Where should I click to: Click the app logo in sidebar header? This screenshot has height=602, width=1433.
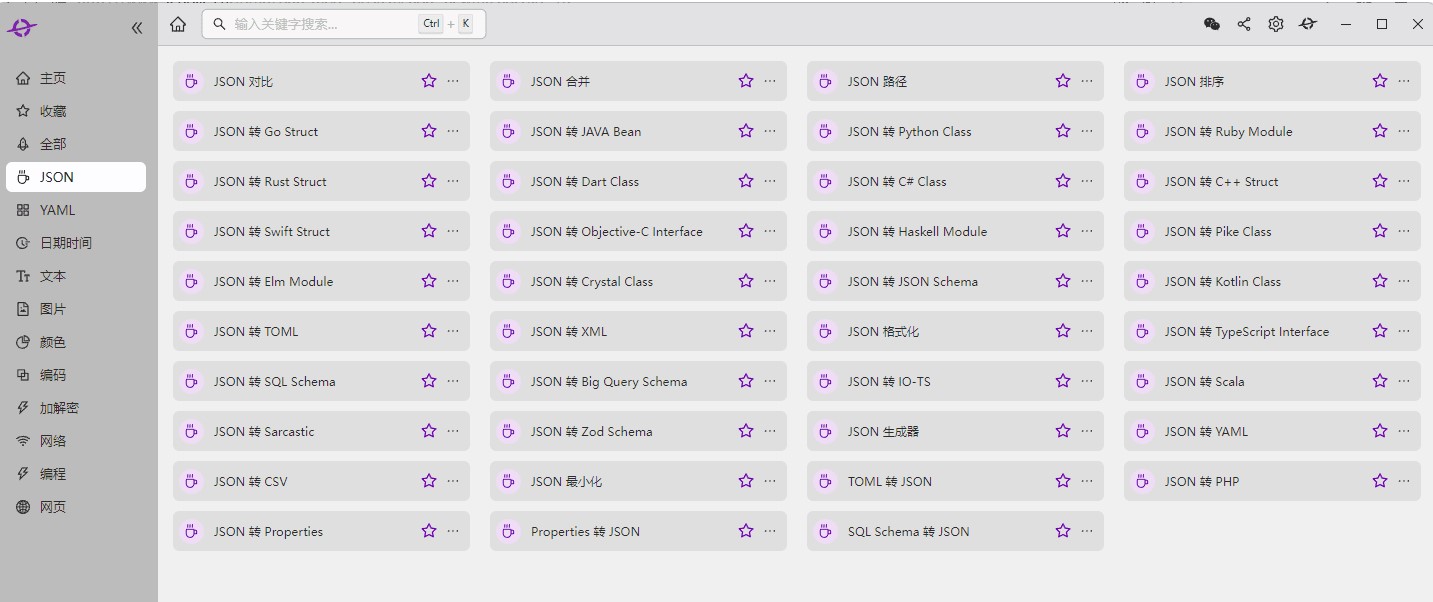[x=22, y=28]
